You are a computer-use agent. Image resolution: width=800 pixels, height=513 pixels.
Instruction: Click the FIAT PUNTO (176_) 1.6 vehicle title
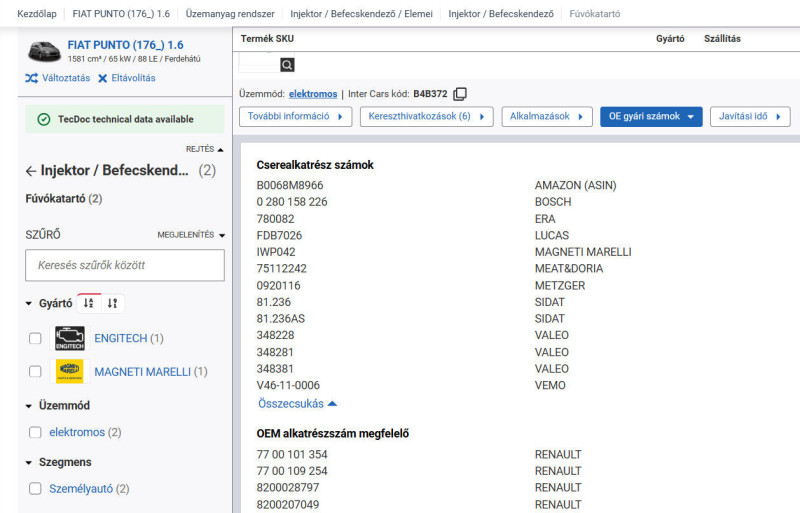click(x=126, y=45)
